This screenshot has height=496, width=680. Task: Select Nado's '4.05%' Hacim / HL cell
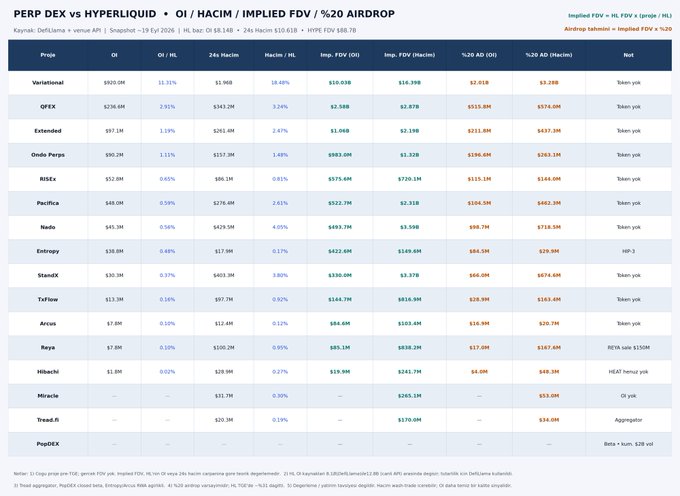pyautogui.click(x=280, y=227)
